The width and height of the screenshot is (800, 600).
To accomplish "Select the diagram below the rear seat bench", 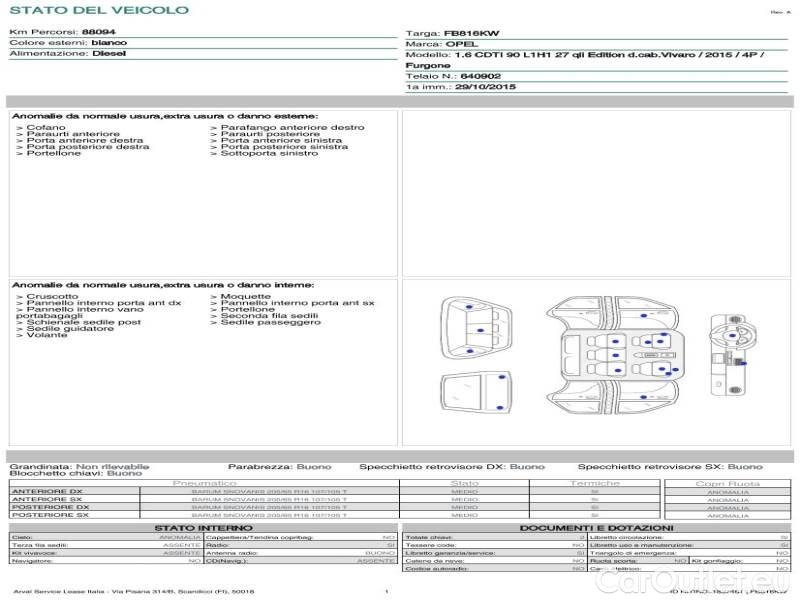I will click(476, 393).
